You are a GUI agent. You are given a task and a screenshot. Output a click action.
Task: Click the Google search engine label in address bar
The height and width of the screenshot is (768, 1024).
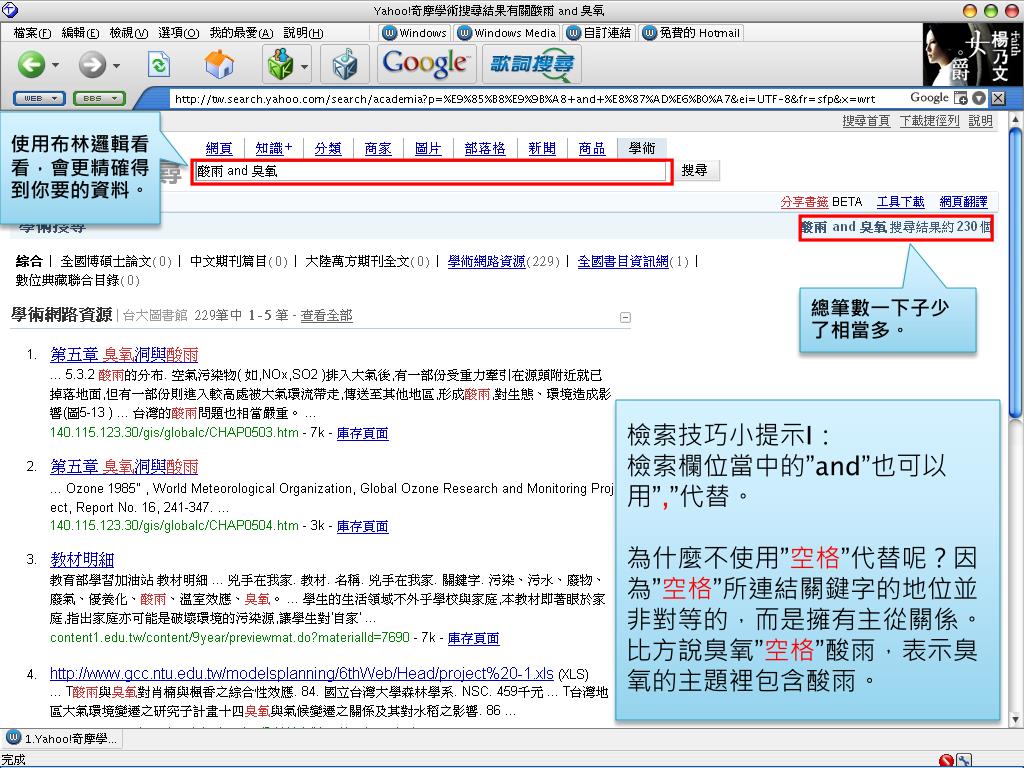[x=929, y=98]
